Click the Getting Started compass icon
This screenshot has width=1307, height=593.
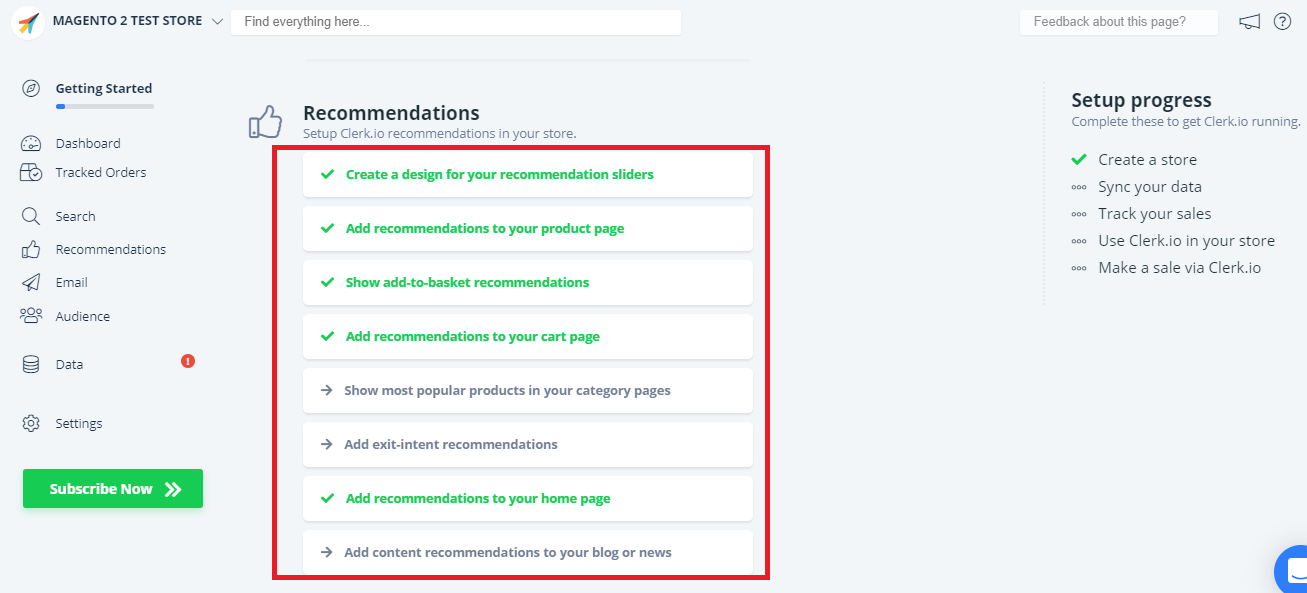point(31,88)
